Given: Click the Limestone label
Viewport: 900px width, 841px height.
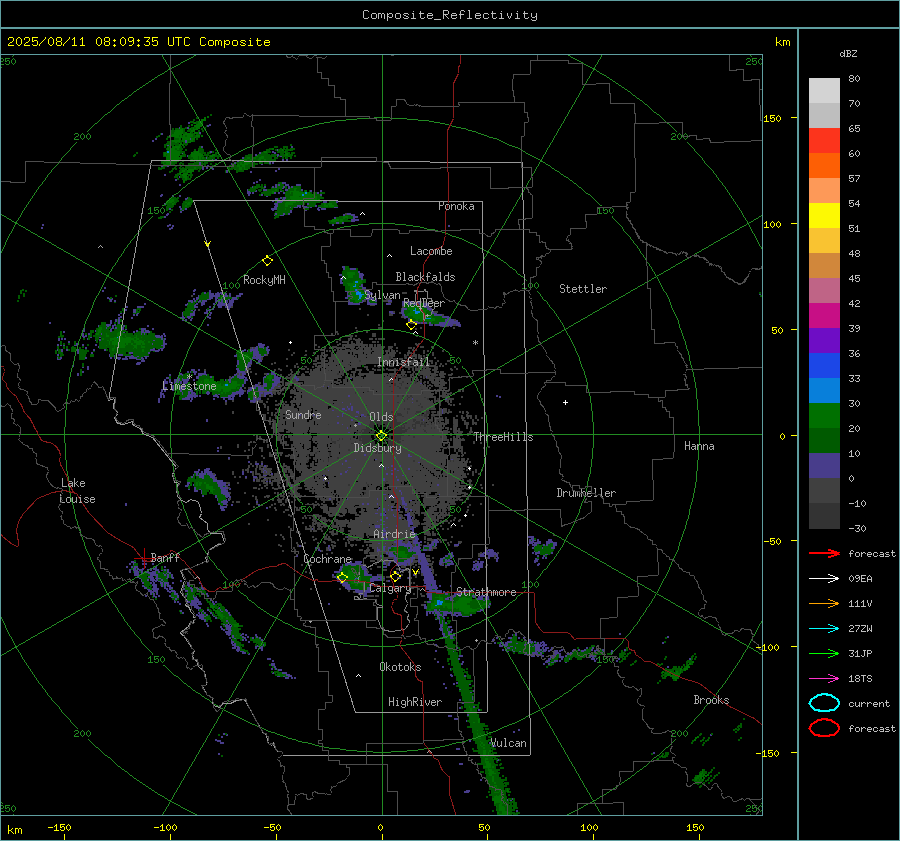Looking at the screenshot, I should click(x=189, y=386).
